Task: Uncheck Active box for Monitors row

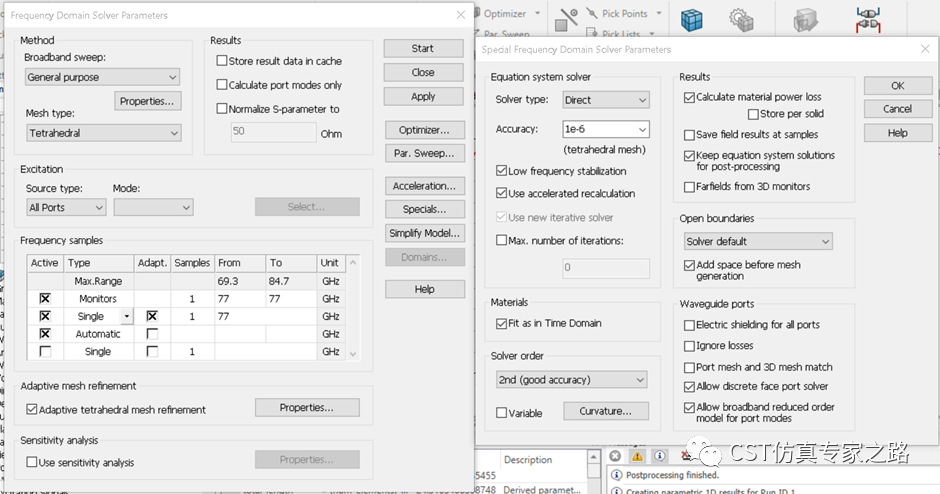Action: (45, 299)
